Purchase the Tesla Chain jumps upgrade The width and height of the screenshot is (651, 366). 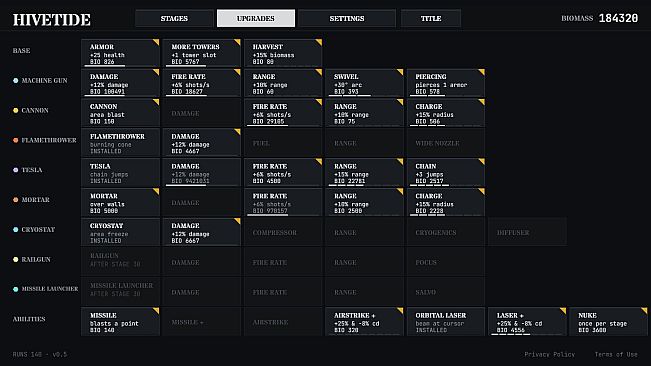[446, 172]
